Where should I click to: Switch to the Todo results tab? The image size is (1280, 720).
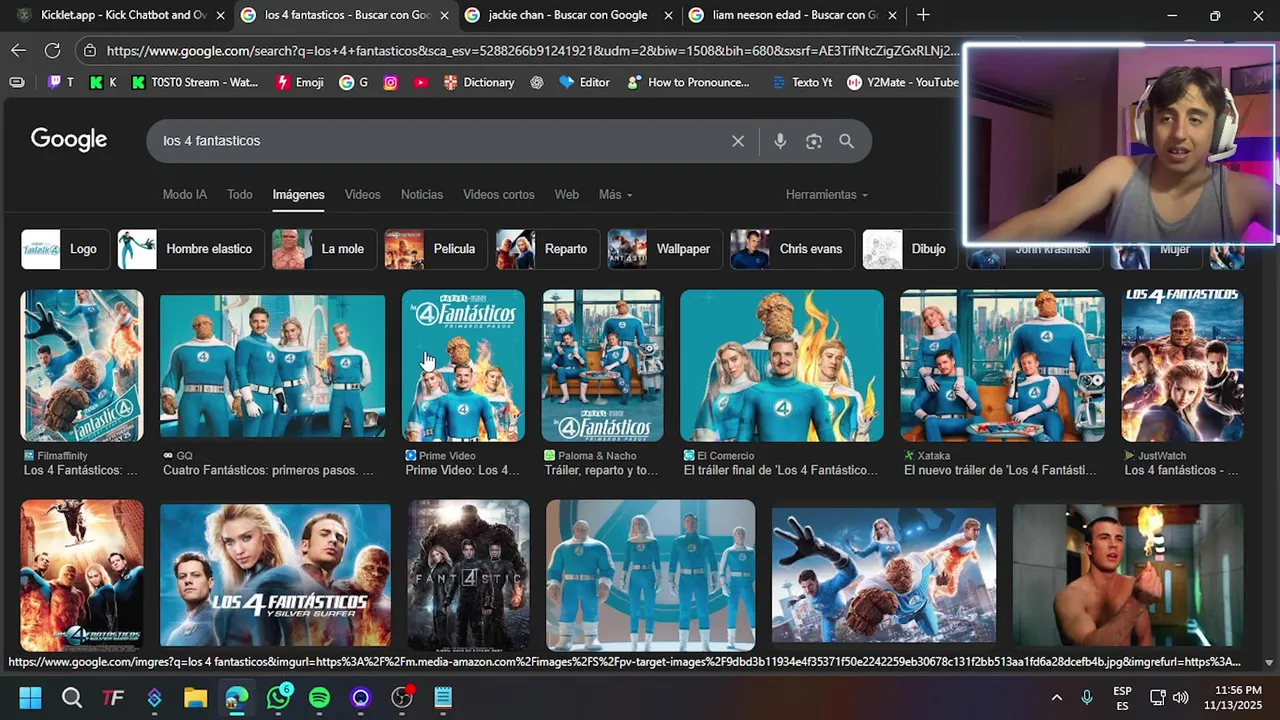240,194
